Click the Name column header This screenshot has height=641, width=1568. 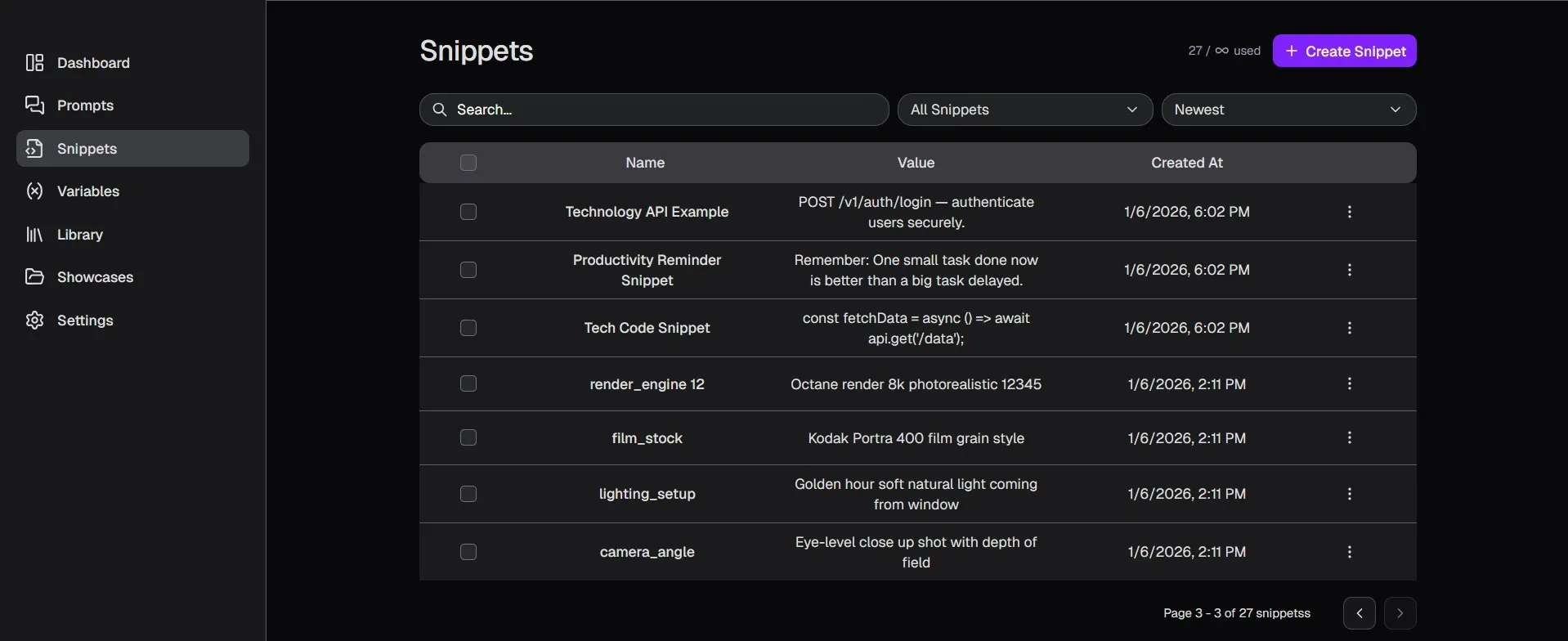coord(645,163)
